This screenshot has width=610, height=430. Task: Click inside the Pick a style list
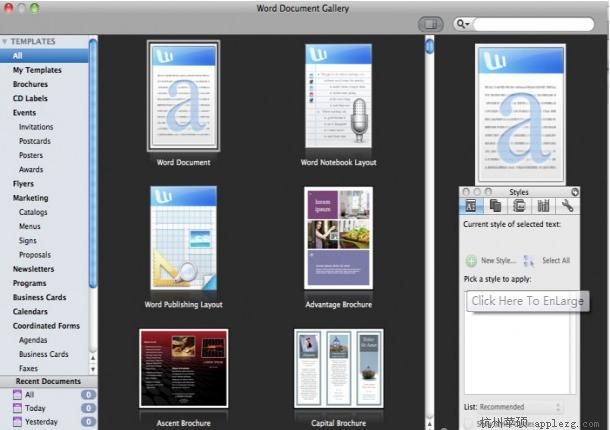[x=518, y=352]
